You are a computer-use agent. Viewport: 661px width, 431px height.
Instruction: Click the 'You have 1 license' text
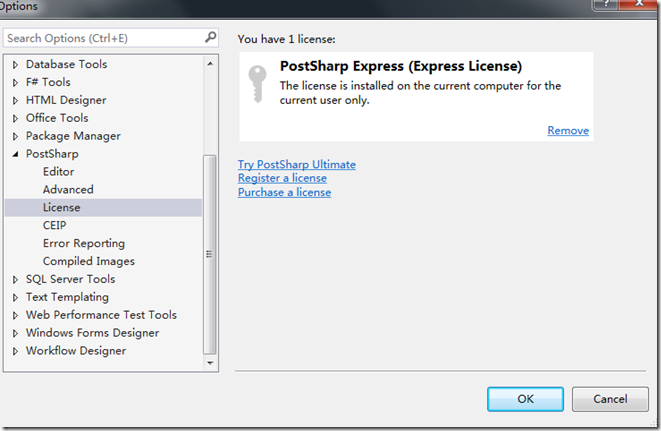point(286,39)
